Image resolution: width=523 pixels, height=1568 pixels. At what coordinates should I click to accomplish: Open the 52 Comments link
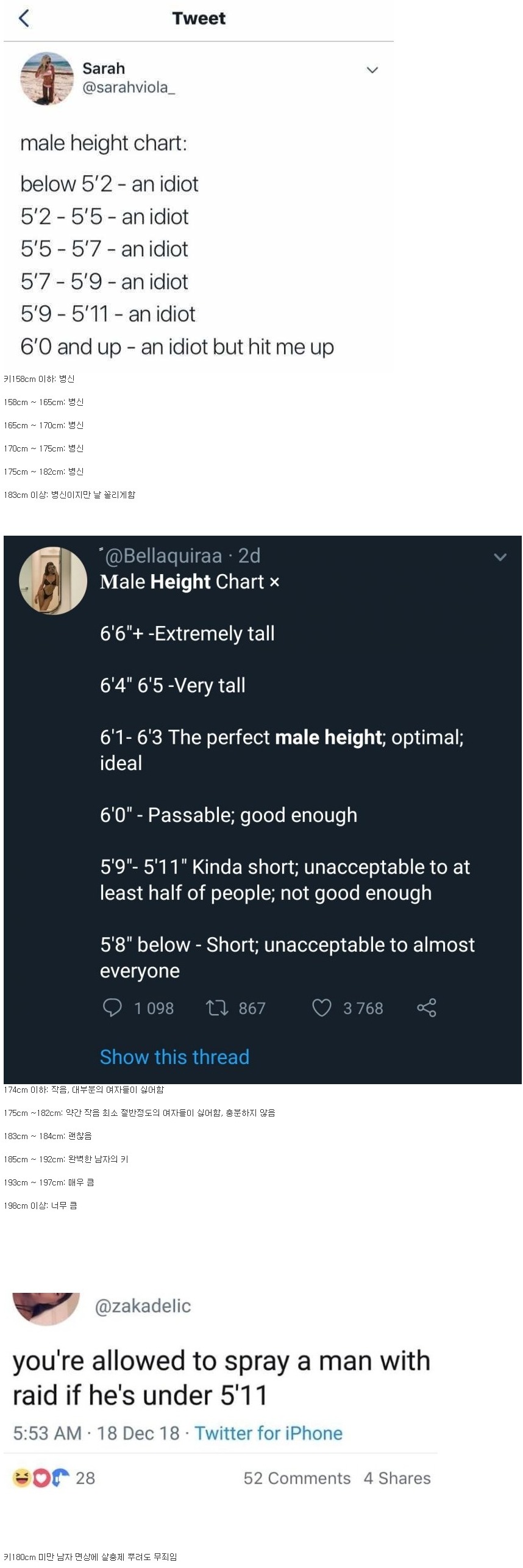pyautogui.click(x=297, y=1478)
